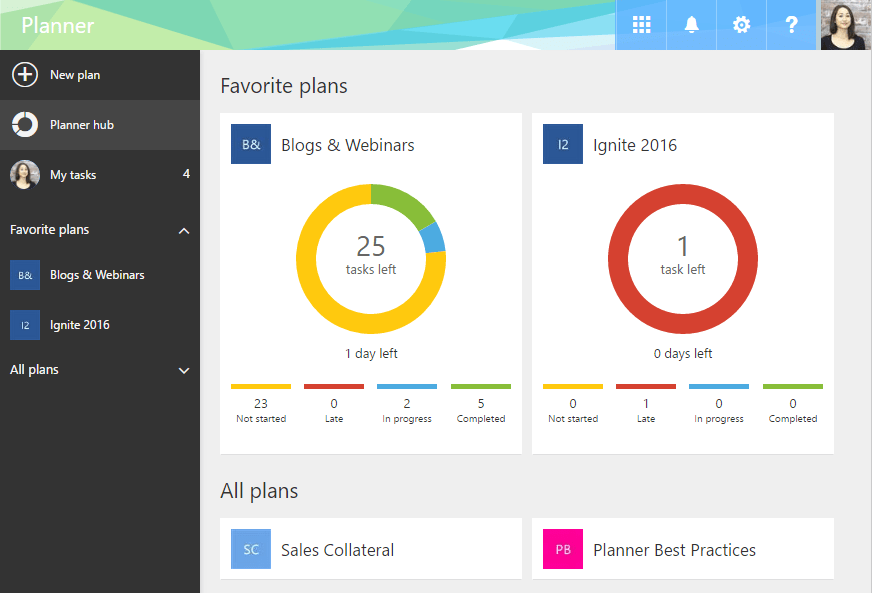Open settings gear icon
The width and height of the screenshot is (872, 593).
741,24
